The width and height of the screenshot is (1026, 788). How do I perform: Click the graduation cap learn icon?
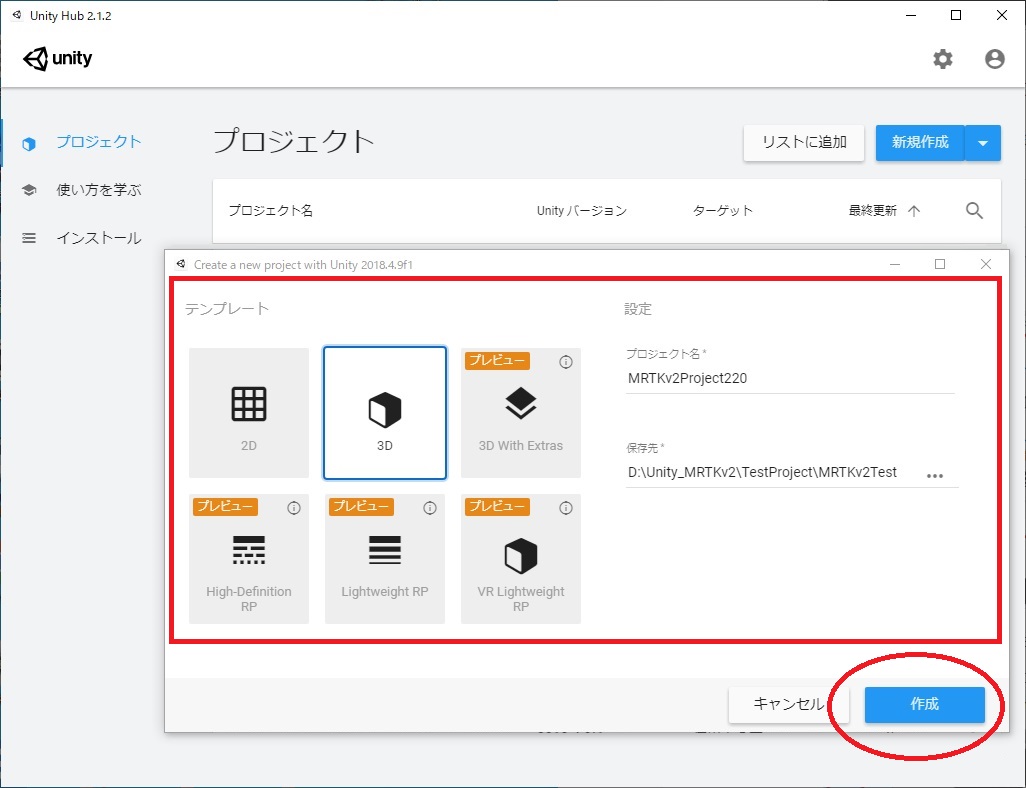29,190
